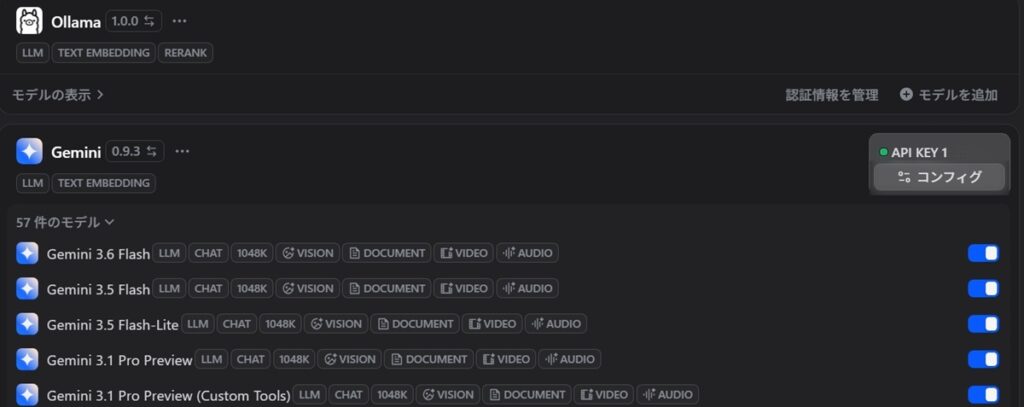Click 1048K badge on Gemini 3.6 Flash
This screenshot has width=1024, height=407.
tap(251, 253)
